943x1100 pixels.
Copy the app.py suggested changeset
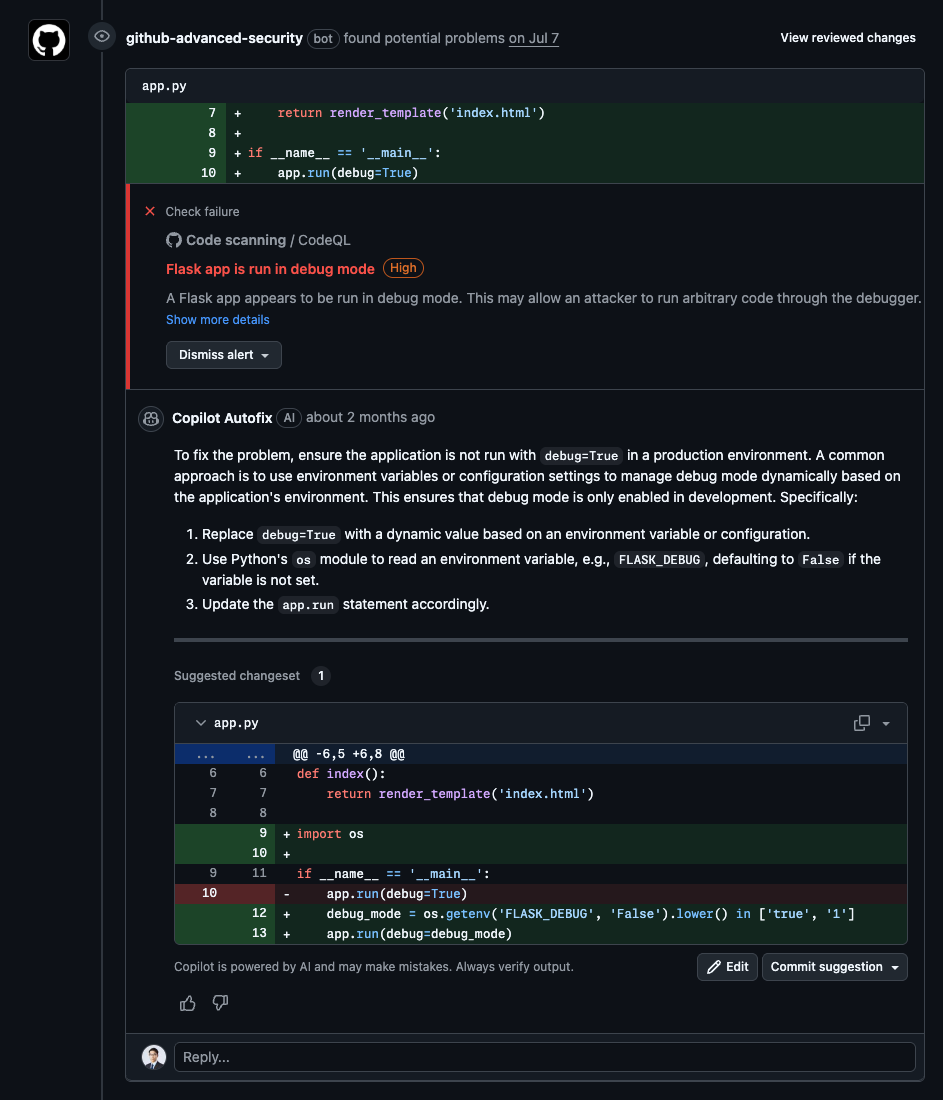click(862, 723)
